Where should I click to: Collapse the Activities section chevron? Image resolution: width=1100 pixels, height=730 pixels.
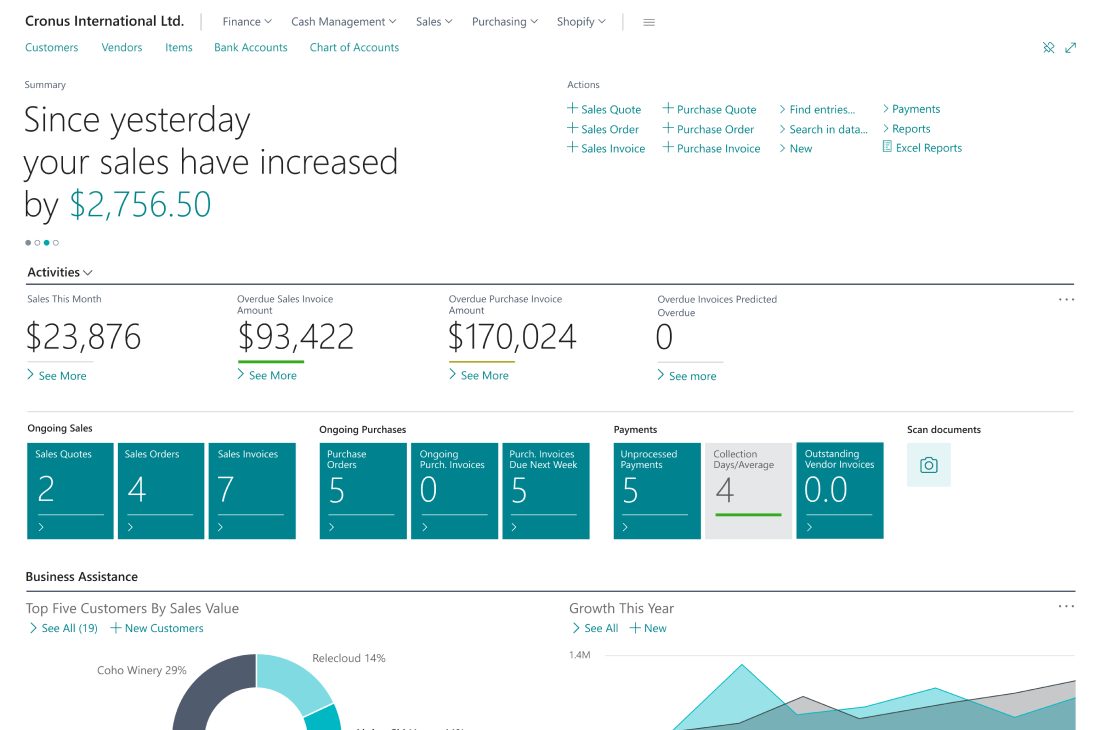click(x=88, y=273)
